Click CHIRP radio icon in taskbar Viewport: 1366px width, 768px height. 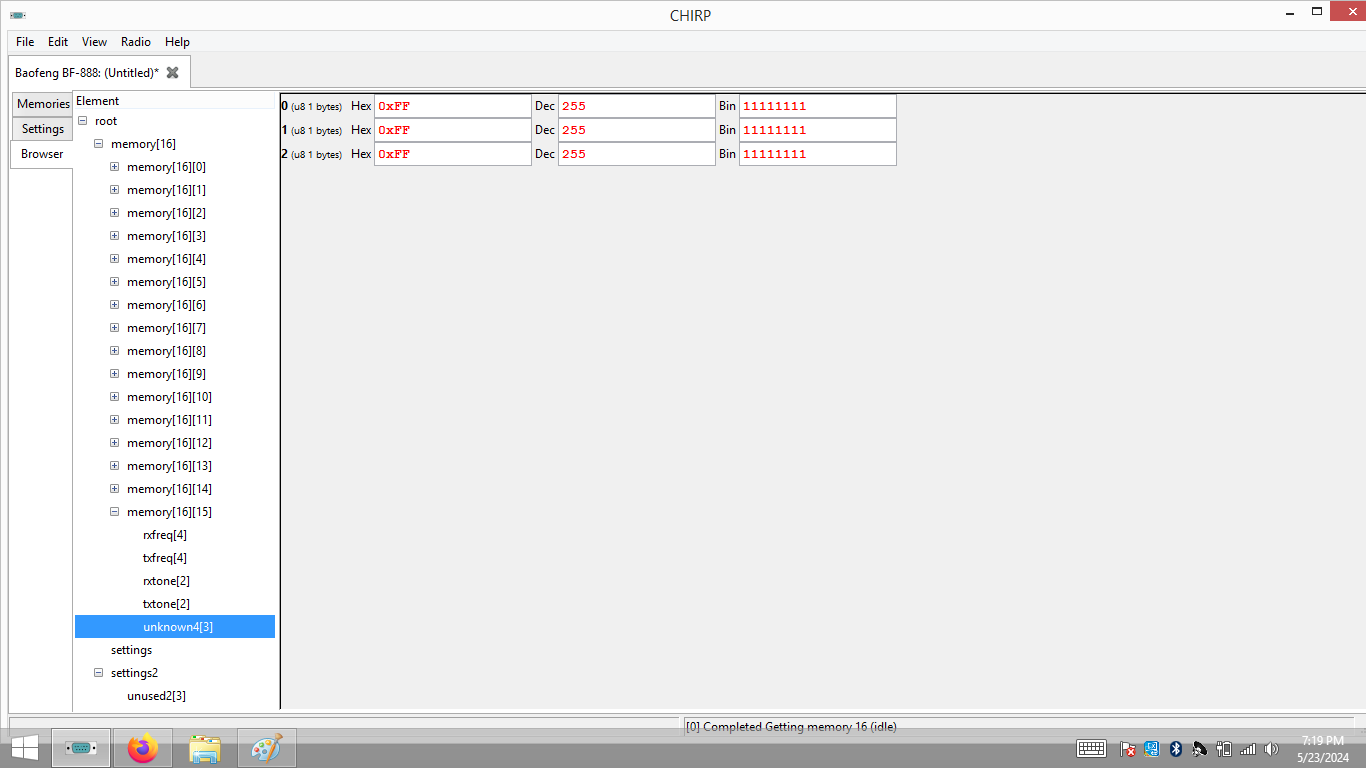[81, 748]
